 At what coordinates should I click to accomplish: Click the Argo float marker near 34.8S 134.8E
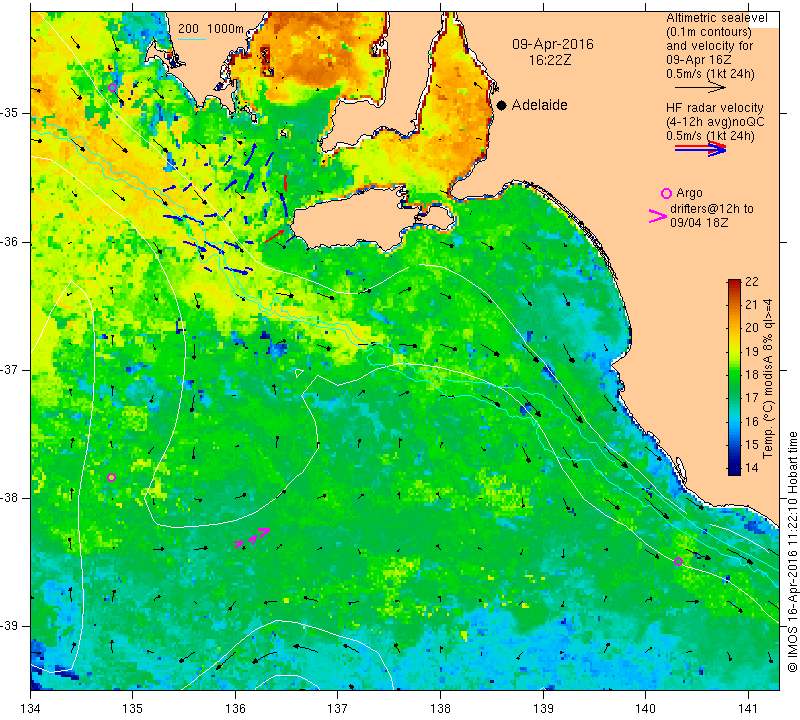(113, 88)
